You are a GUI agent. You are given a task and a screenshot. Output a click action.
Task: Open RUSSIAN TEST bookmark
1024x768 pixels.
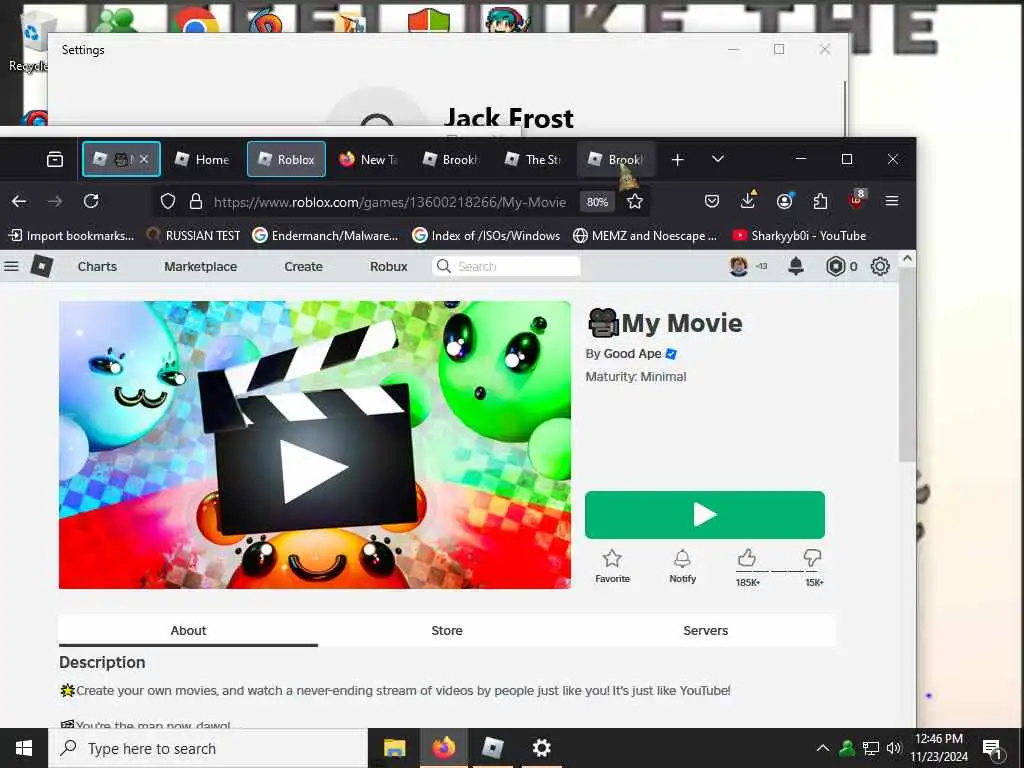(x=194, y=236)
